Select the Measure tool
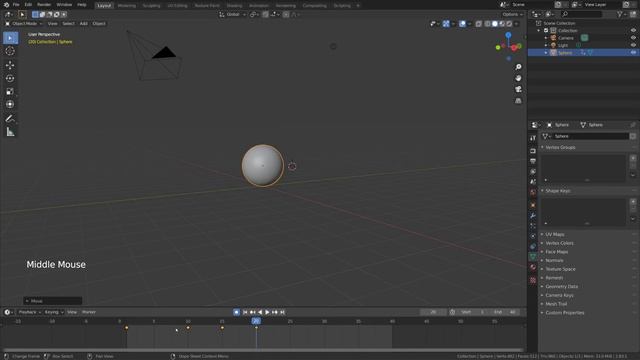640x360 pixels. 10,131
